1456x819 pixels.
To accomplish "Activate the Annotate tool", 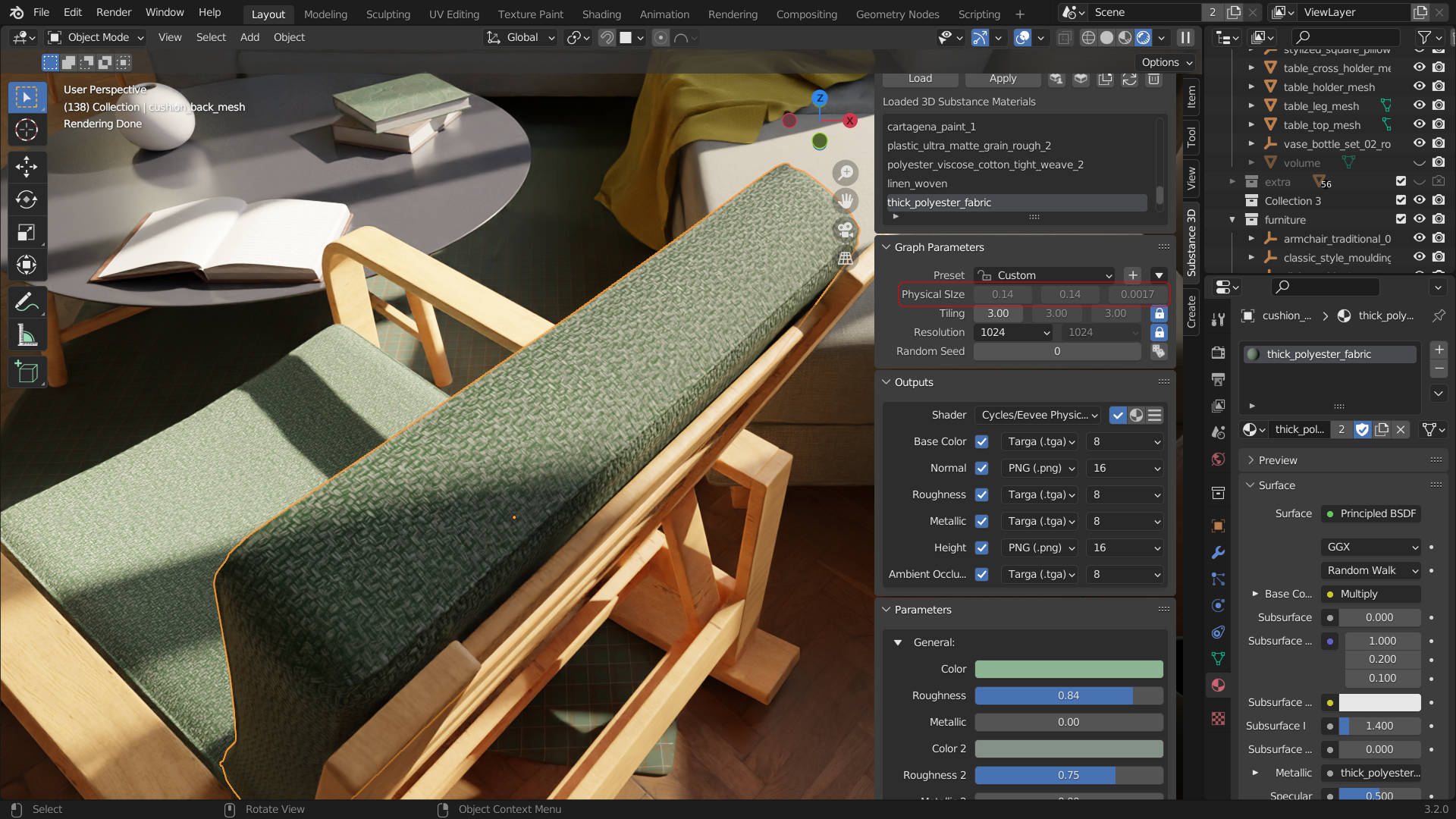I will click(x=27, y=302).
